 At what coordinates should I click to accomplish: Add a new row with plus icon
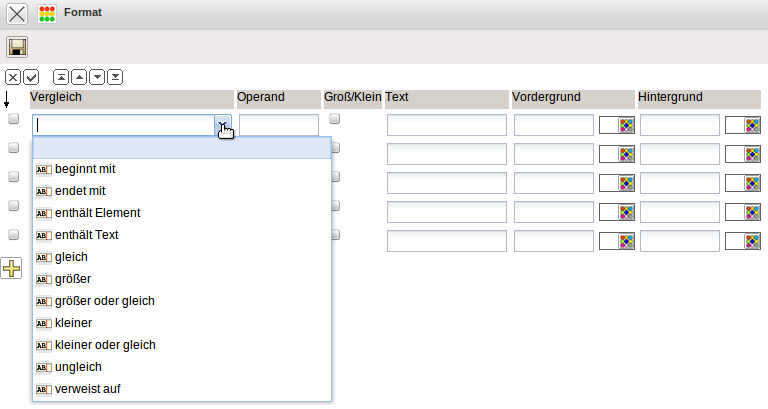pos(12,268)
